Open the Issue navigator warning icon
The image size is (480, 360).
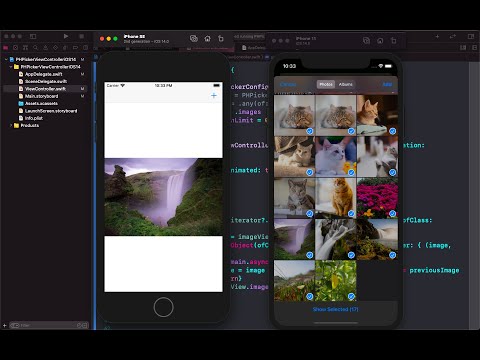pyautogui.click(x=45, y=48)
